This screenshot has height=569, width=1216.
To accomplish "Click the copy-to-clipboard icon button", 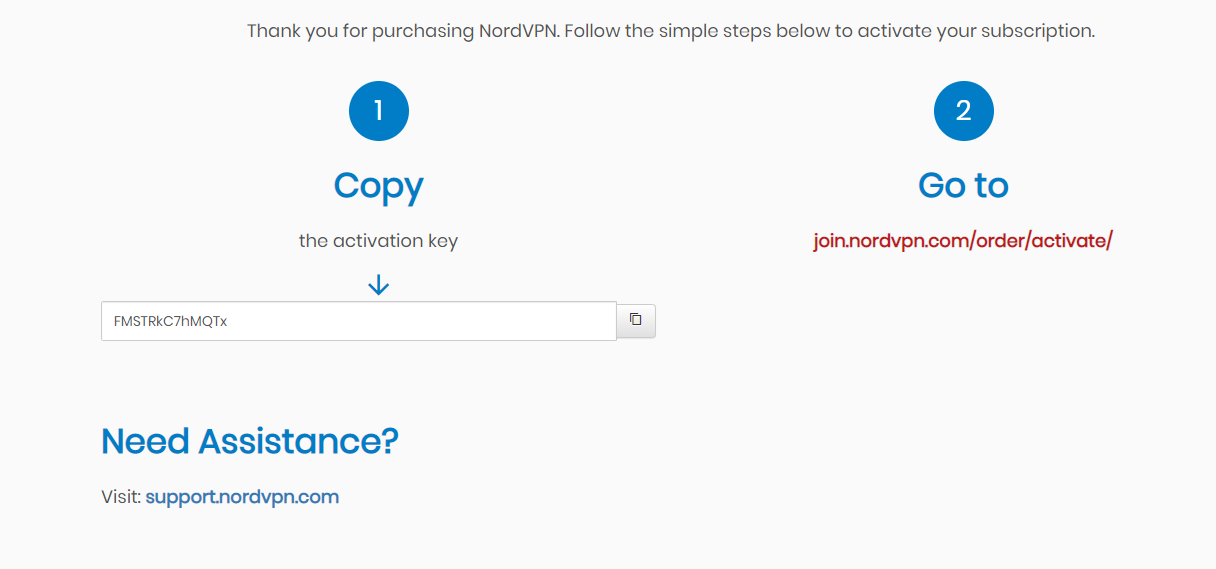I will click(635, 321).
